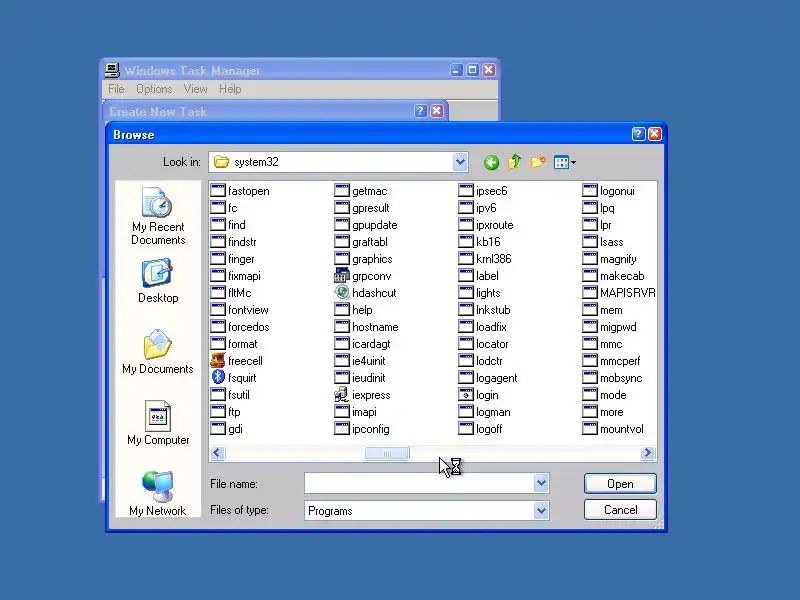Select the getmac file icon
Image resolution: width=800 pixels, height=600 pixels.
[342, 191]
